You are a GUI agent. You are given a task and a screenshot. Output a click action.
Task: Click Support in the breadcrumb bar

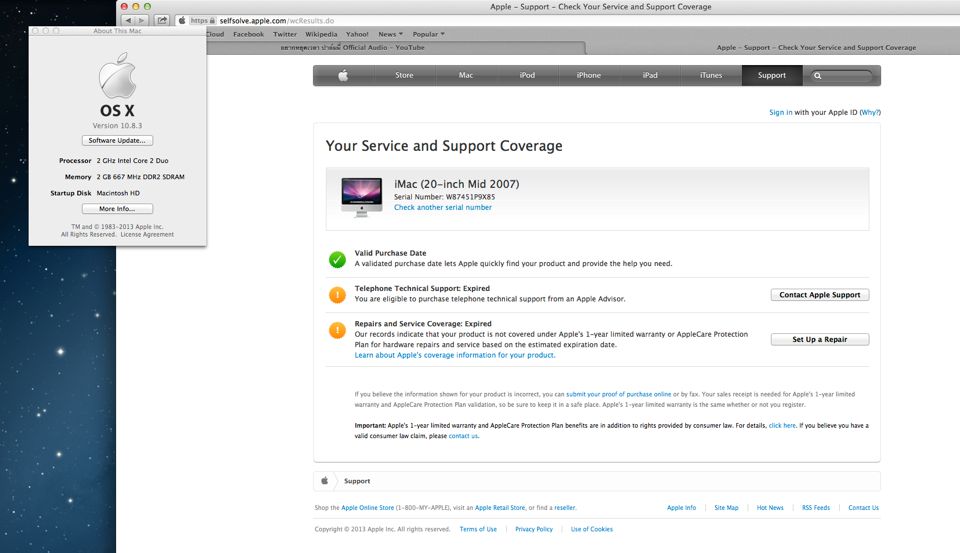pos(357,481)
